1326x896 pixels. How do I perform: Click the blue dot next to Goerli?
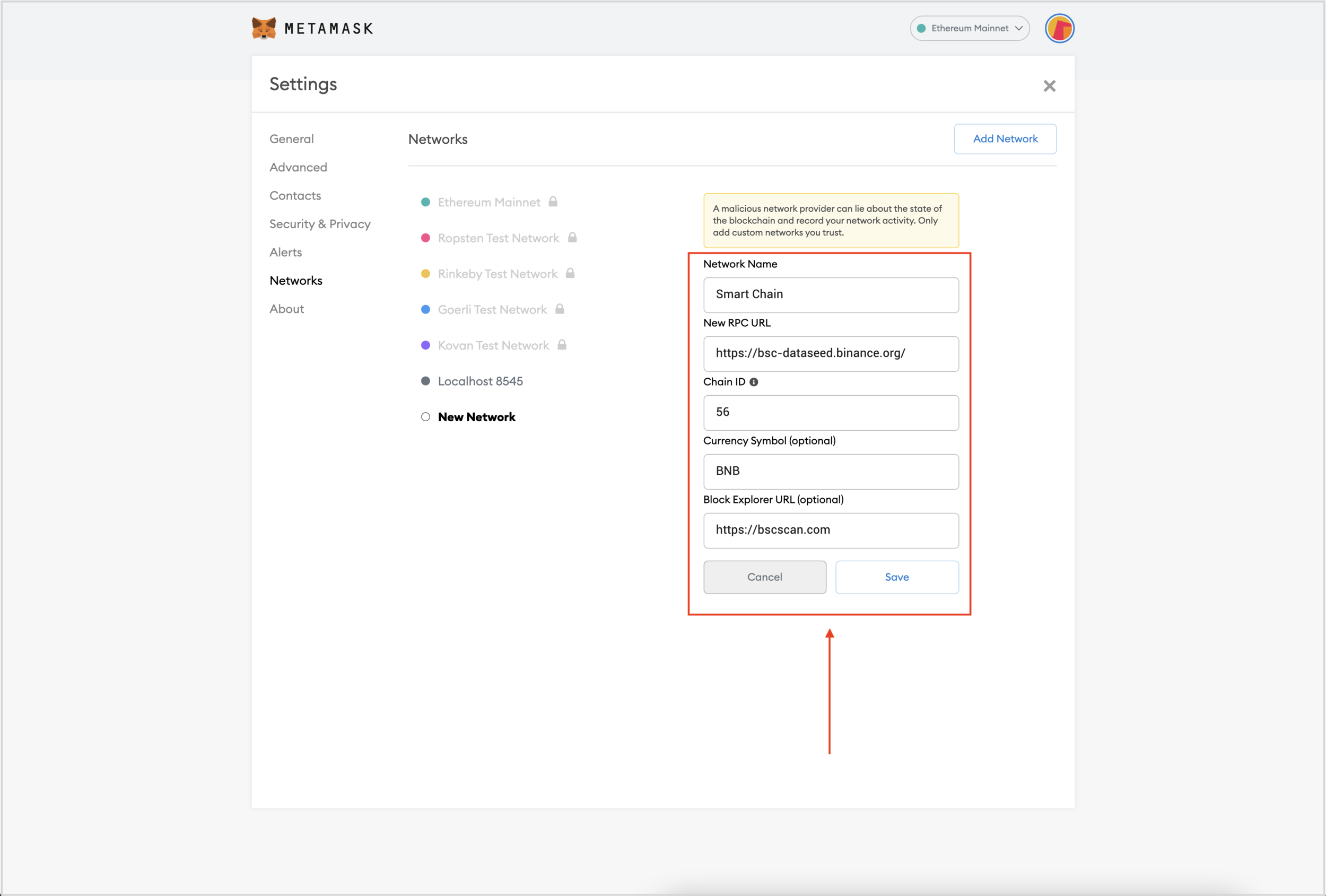pyautogui.click(x=425, y=309)
